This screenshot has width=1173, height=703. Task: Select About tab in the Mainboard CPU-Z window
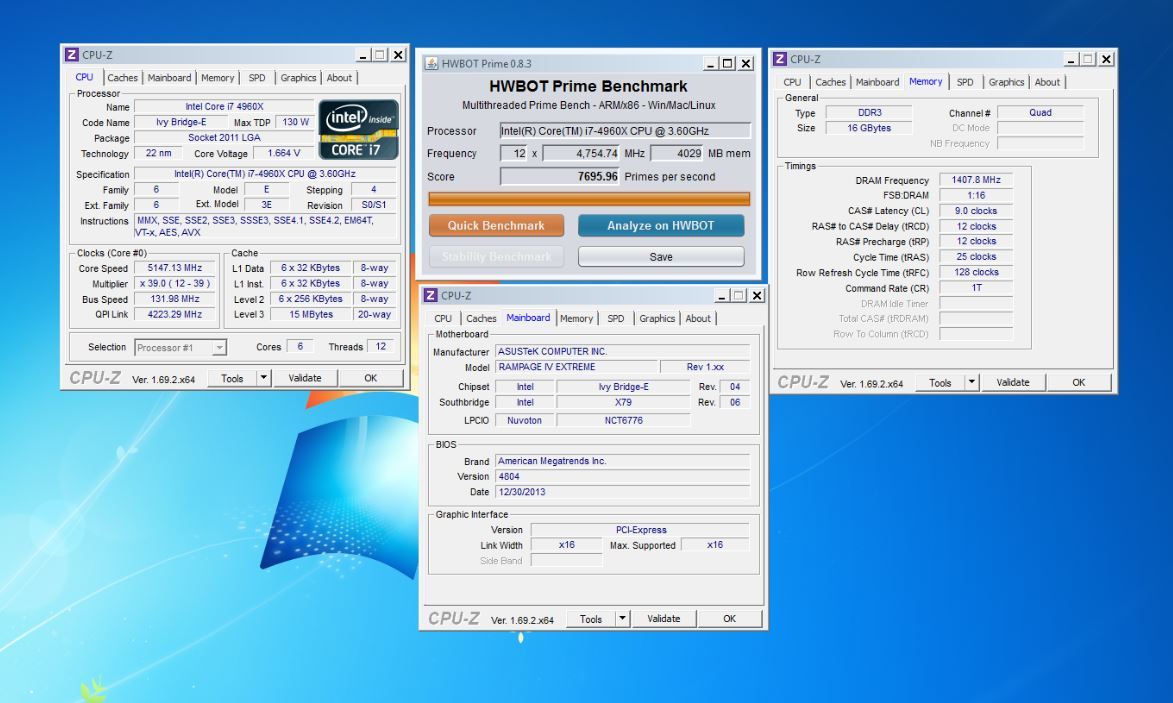698,319
